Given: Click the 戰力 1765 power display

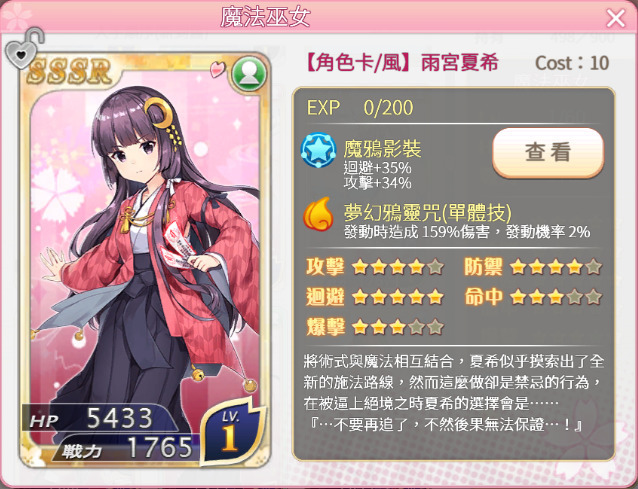Looking at the screenshot, I should [x=127, y=448].
